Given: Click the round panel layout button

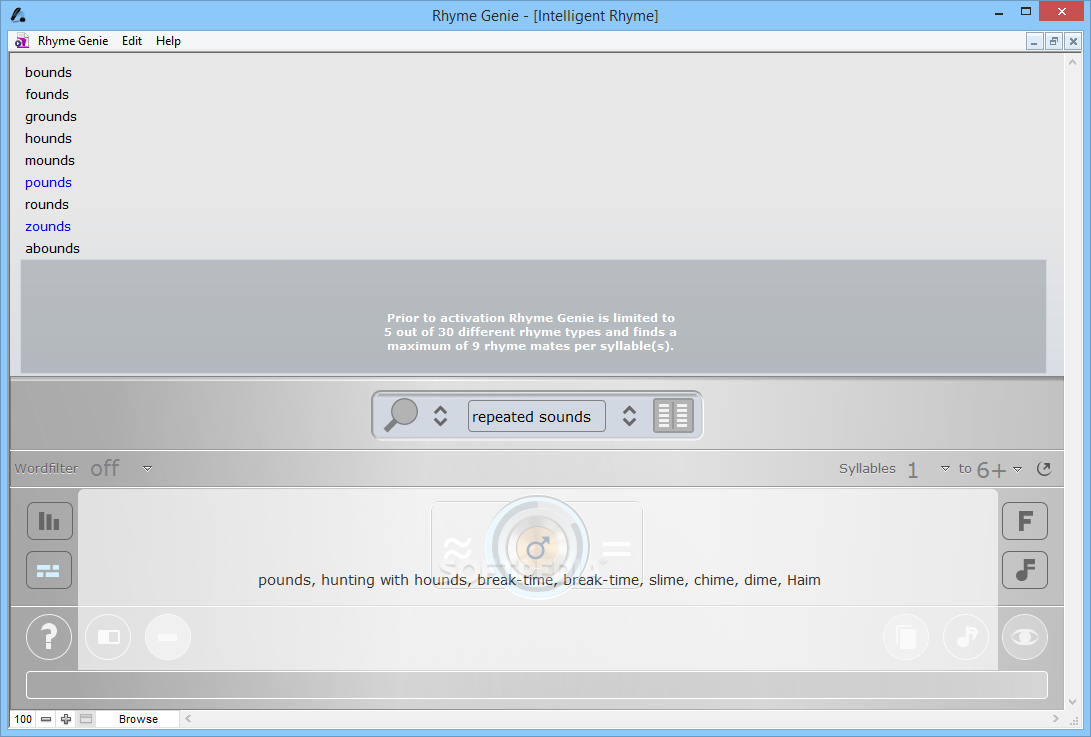Looking at the screenshot, I should (109, 637).
